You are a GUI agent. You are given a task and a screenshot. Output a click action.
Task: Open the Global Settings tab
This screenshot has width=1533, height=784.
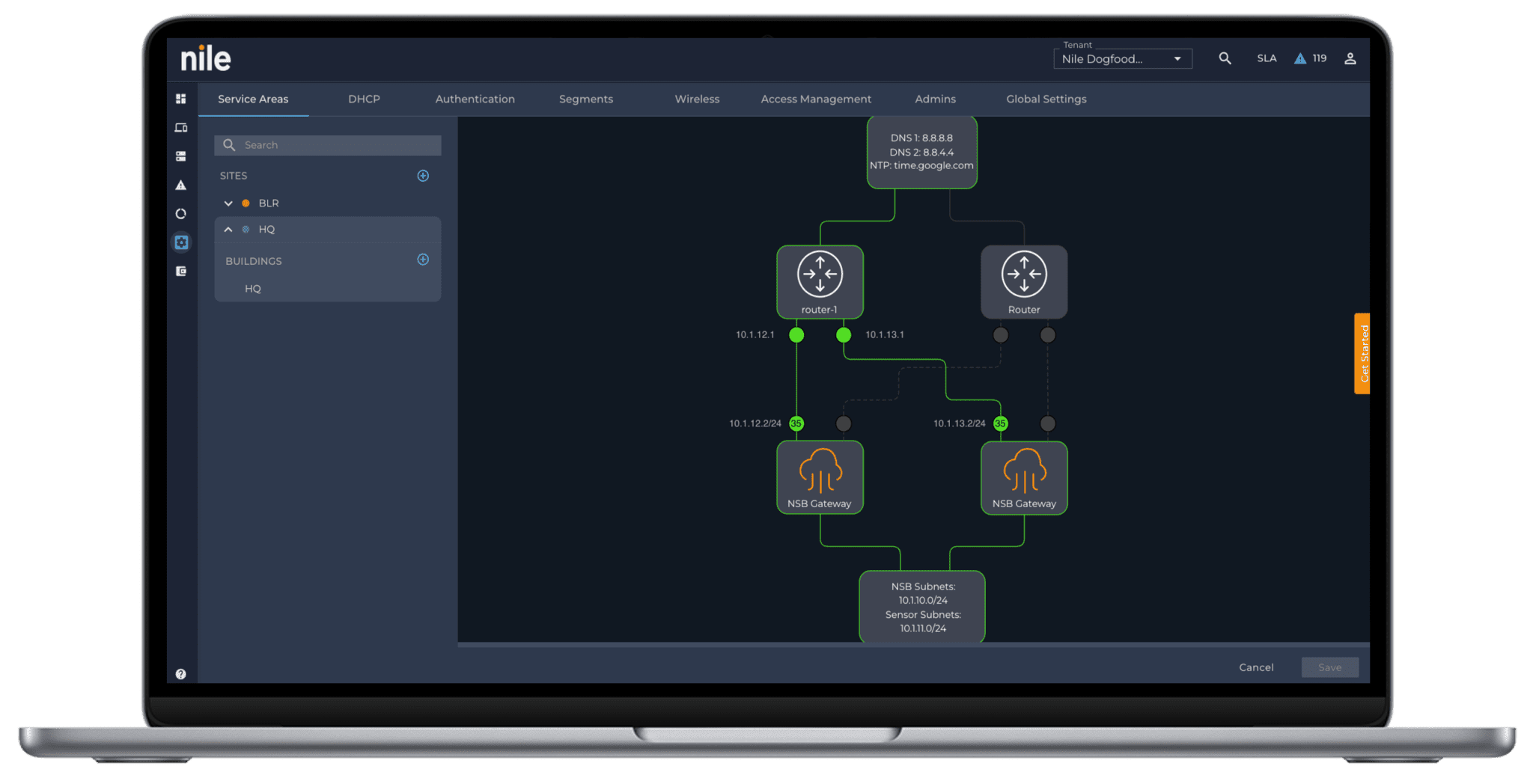(x=1046, y=99)
